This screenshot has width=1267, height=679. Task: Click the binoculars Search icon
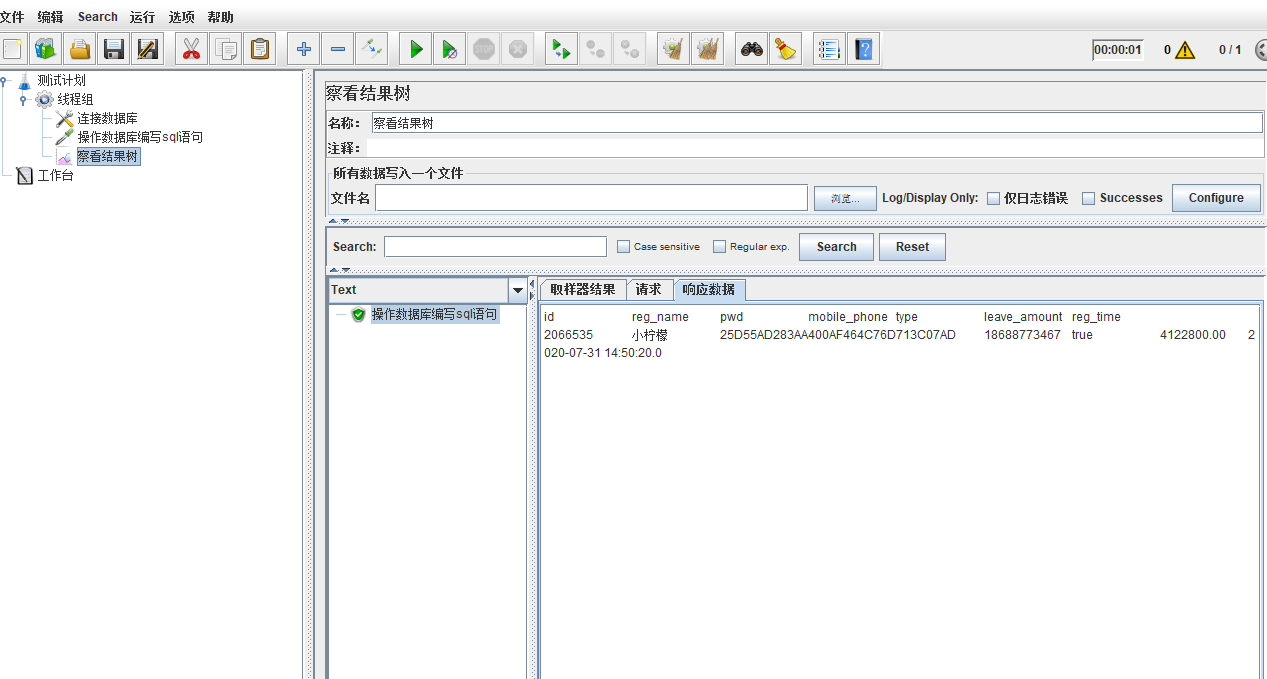(751, 48)
